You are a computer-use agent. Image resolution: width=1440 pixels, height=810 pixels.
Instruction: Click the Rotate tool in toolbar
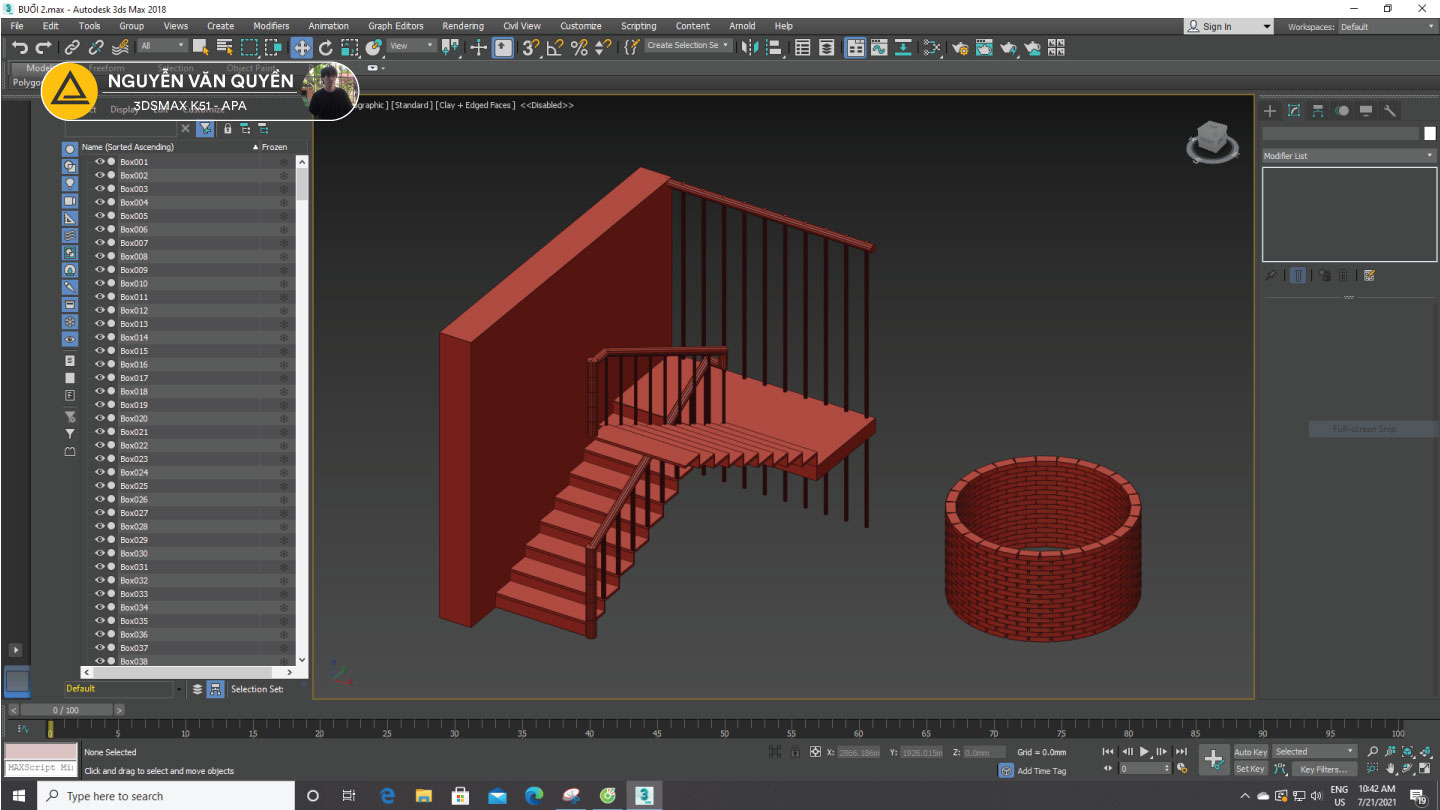[x=325, y=47]
